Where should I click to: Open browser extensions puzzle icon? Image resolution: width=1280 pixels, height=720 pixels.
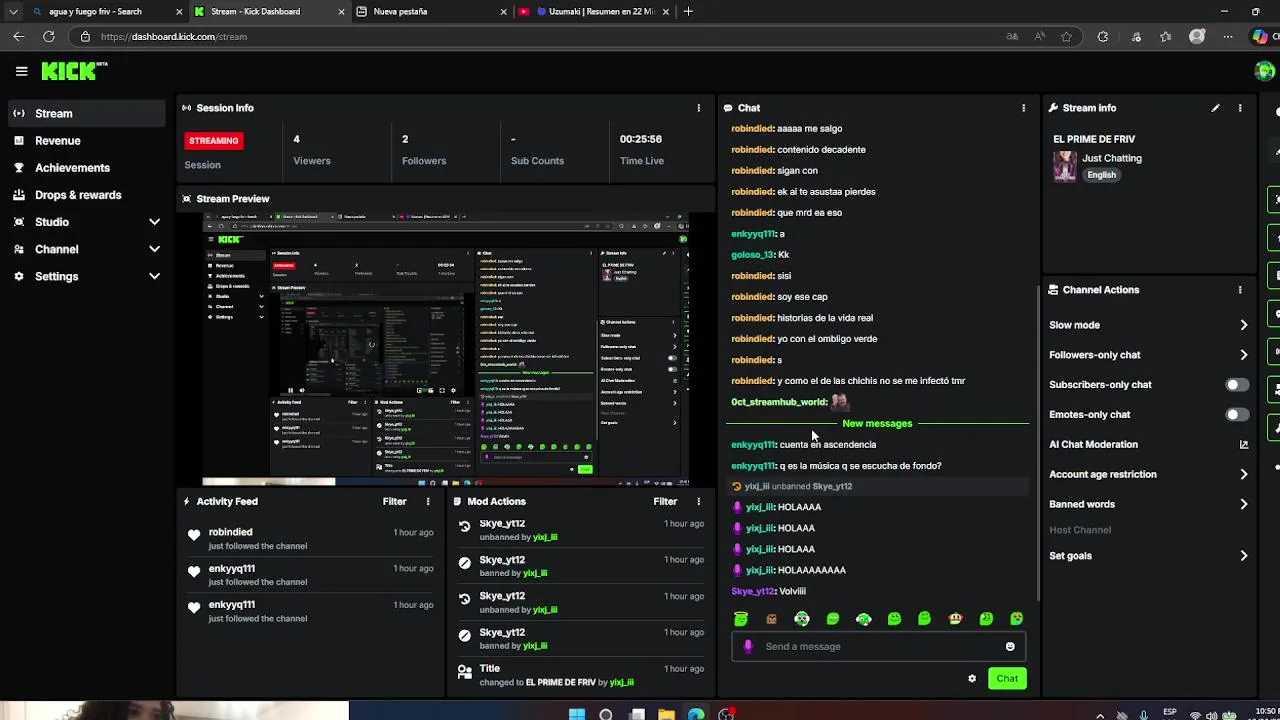[x=1102, y=37]
